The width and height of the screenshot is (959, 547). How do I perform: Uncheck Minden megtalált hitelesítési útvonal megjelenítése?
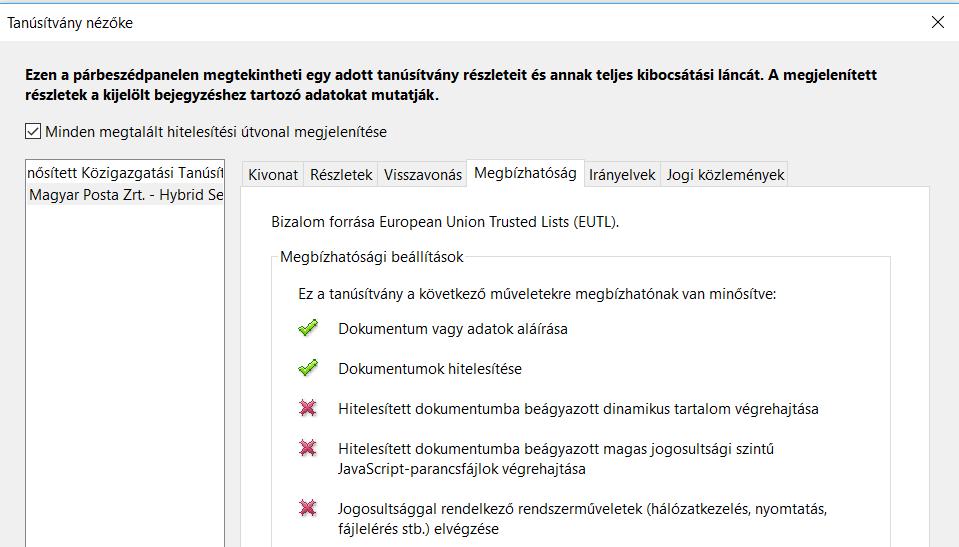pos(33,132)
